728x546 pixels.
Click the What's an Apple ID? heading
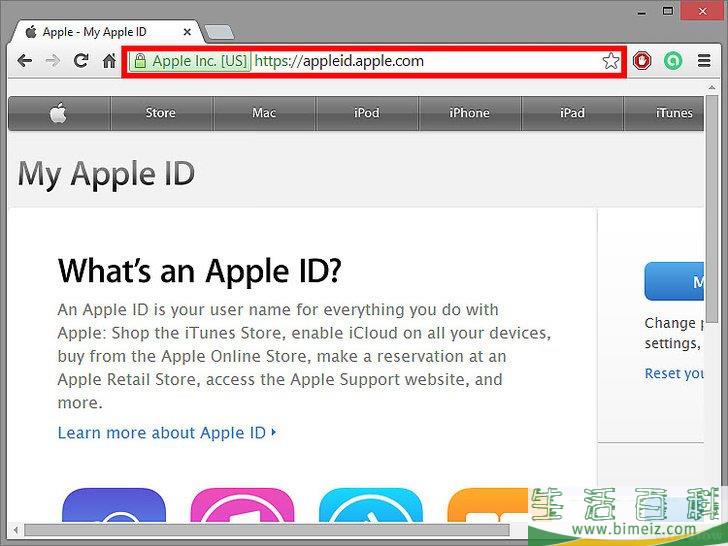tap(200, 271)
